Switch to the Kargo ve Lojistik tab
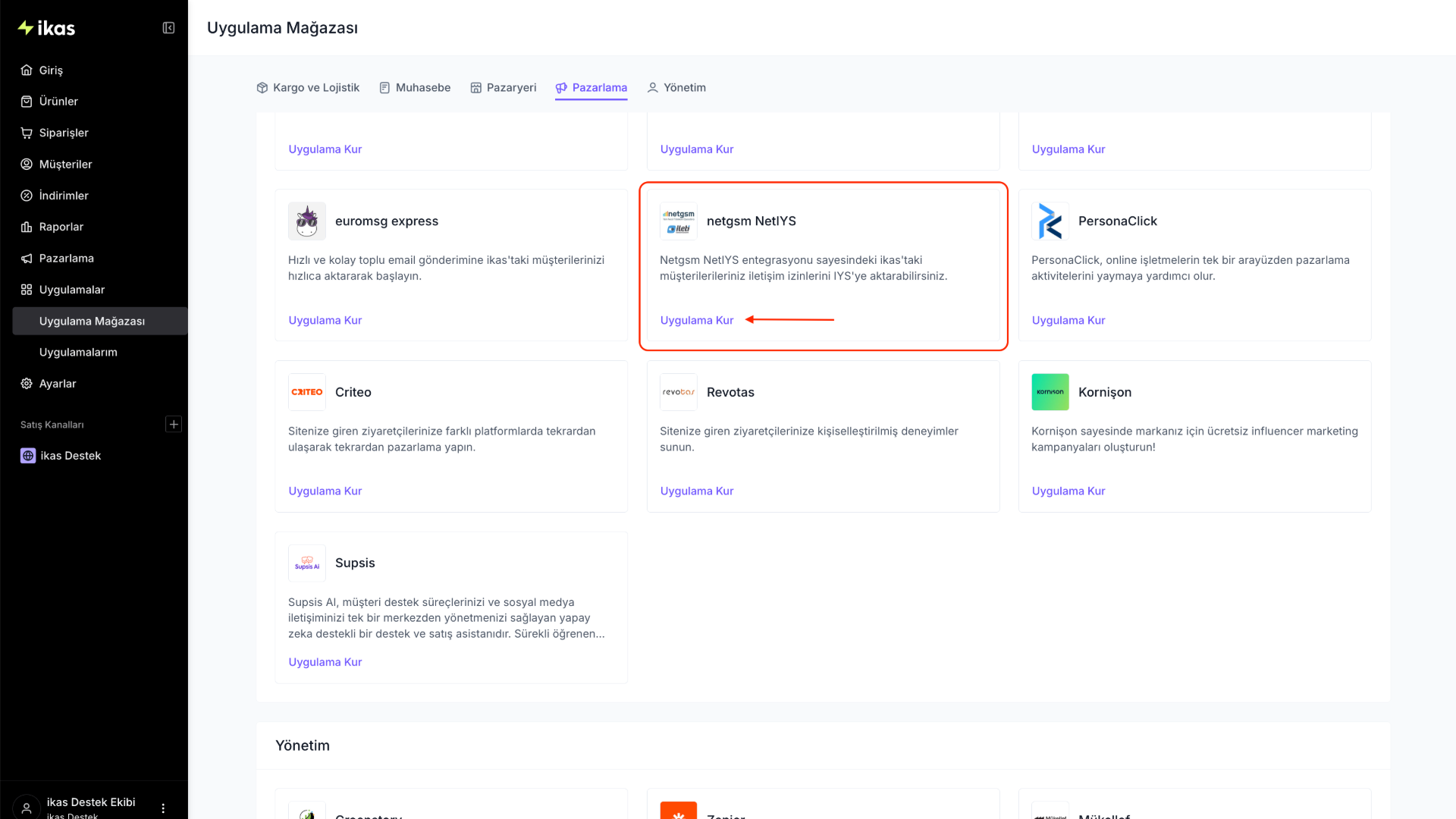The image size is (1456, 819). (308, 88)
